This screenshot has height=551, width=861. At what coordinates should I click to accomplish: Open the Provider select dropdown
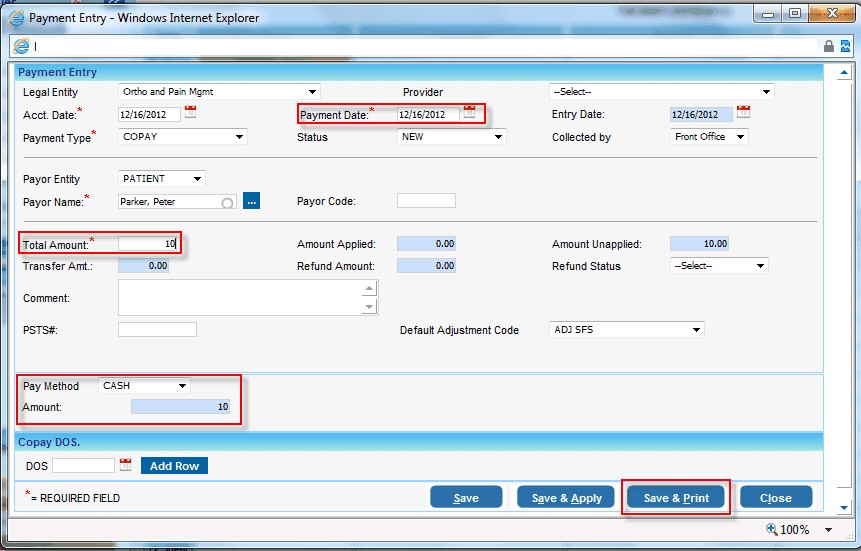click(767, 92)
